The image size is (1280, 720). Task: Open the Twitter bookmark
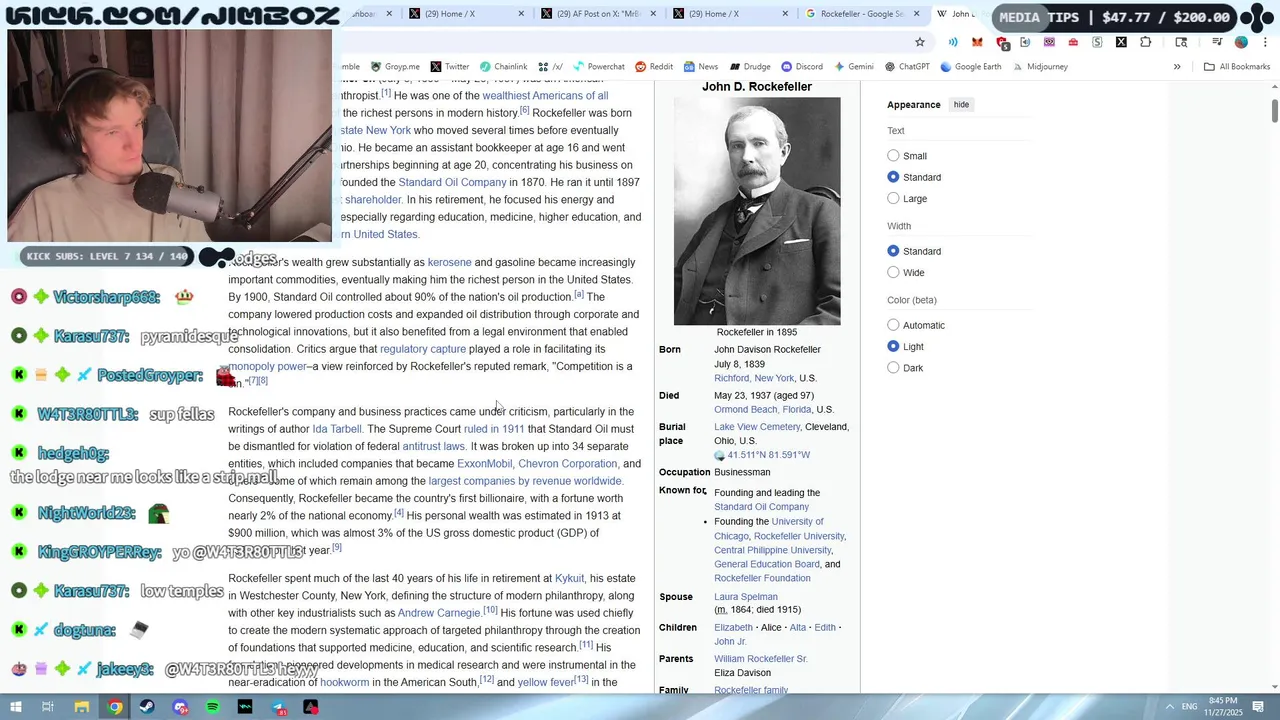[449, 67]
